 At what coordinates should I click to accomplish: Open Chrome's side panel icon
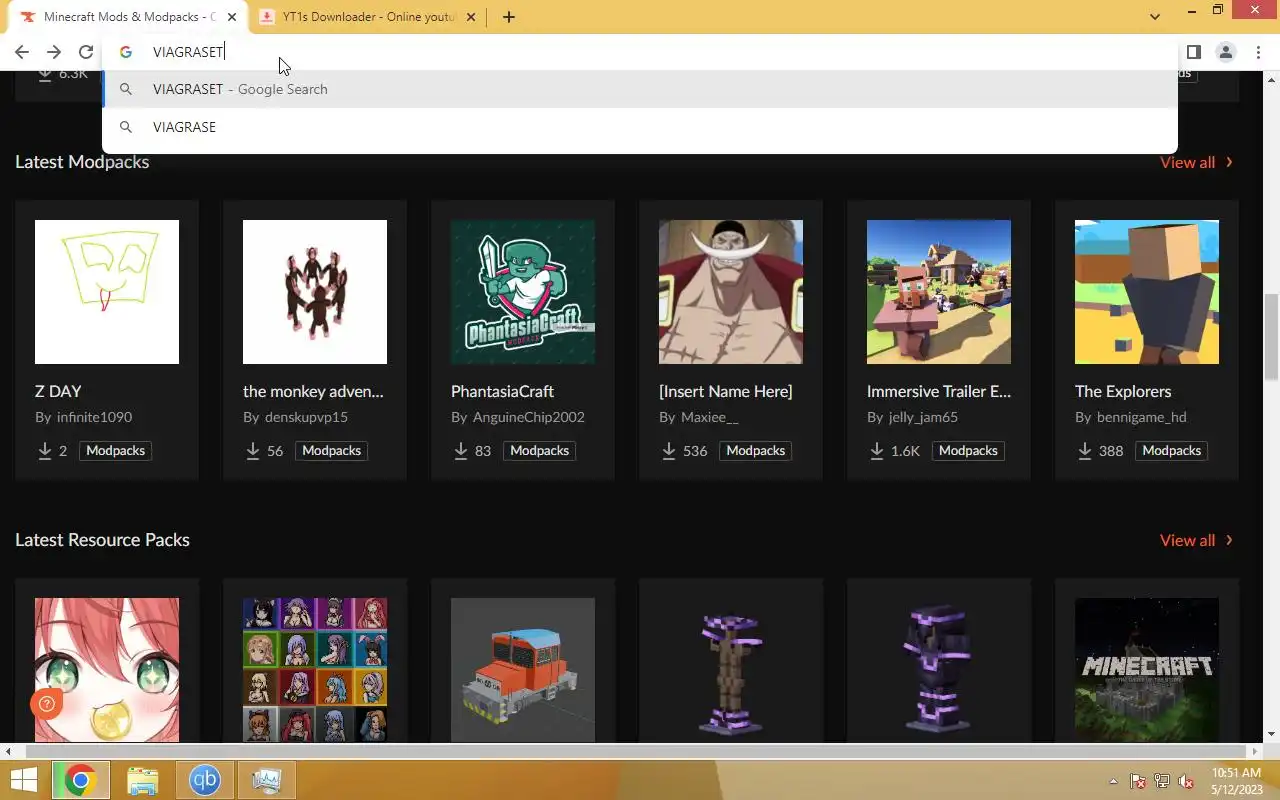click(1193, 52)
